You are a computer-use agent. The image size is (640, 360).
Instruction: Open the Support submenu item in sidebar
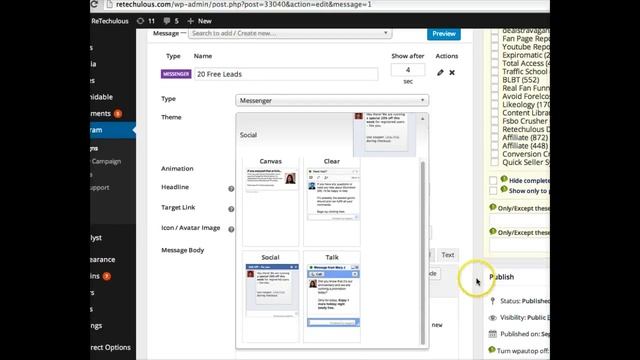[x=100, y=188]
